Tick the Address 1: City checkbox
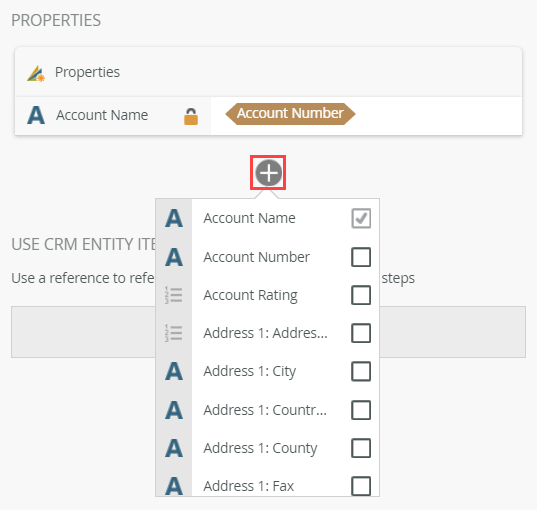537x510 pixels. point(361,371)
